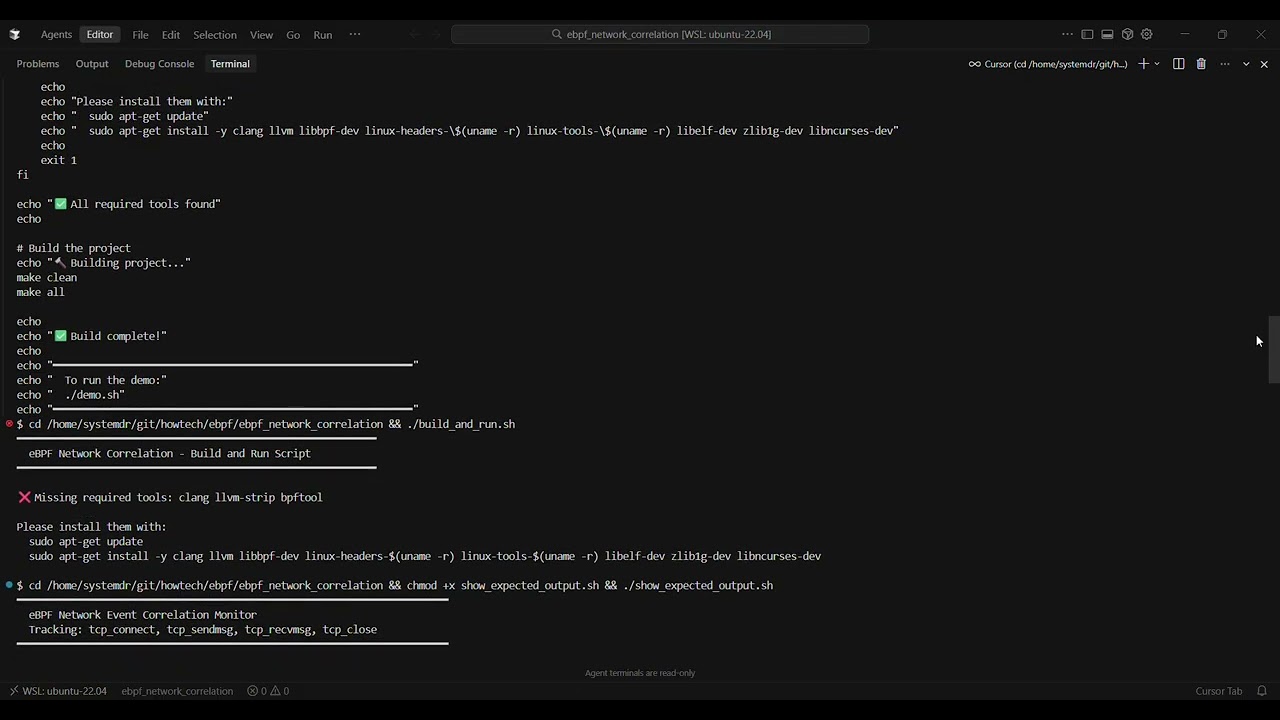Click the Cursor Tab status item
The width and height of the screenshot is (1280, 720).
tap(1218, 691)
